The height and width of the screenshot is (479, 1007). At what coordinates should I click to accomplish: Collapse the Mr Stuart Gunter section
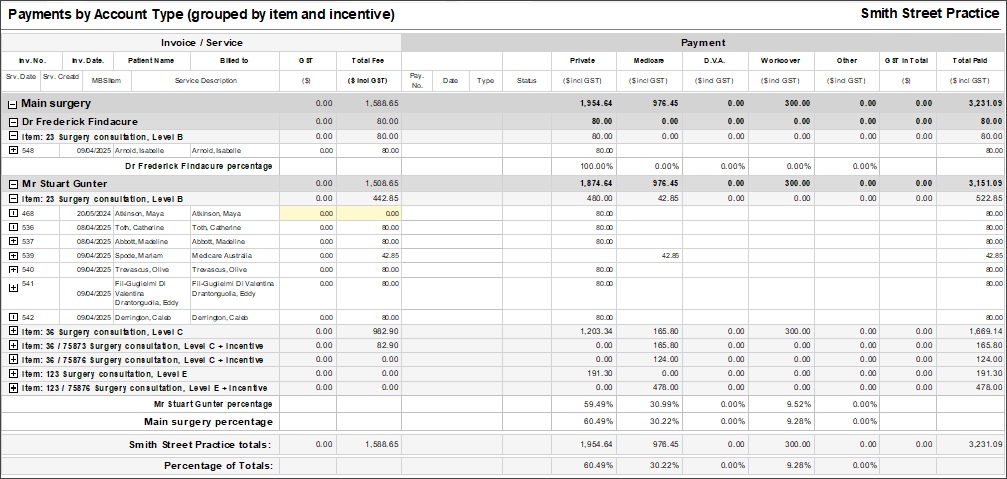(x=12, y=184)
